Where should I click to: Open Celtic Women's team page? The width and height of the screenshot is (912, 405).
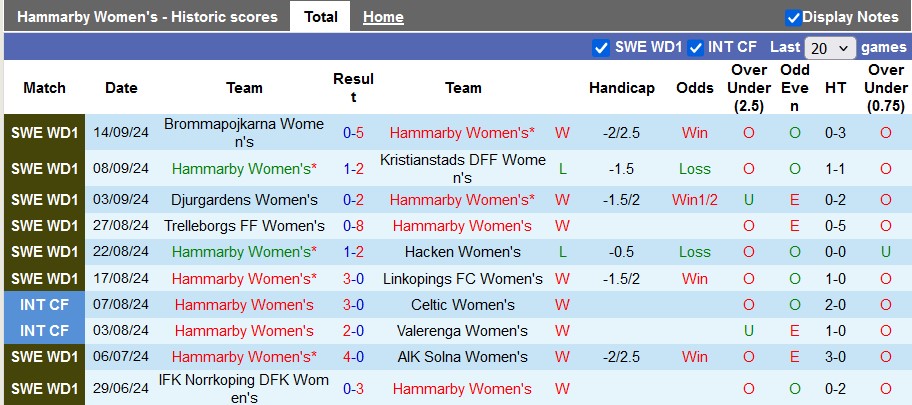(x=463, y=305)
